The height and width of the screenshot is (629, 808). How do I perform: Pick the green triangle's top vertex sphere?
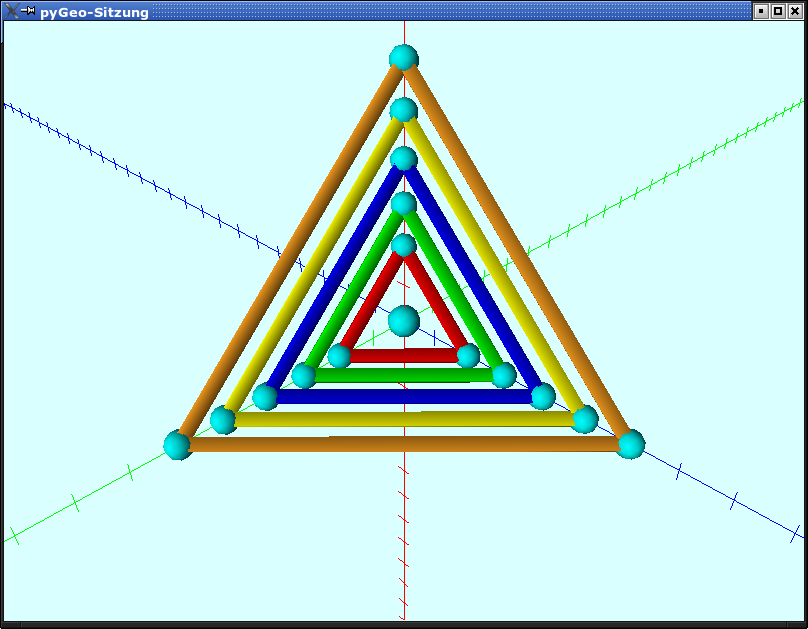pos(403,204)
